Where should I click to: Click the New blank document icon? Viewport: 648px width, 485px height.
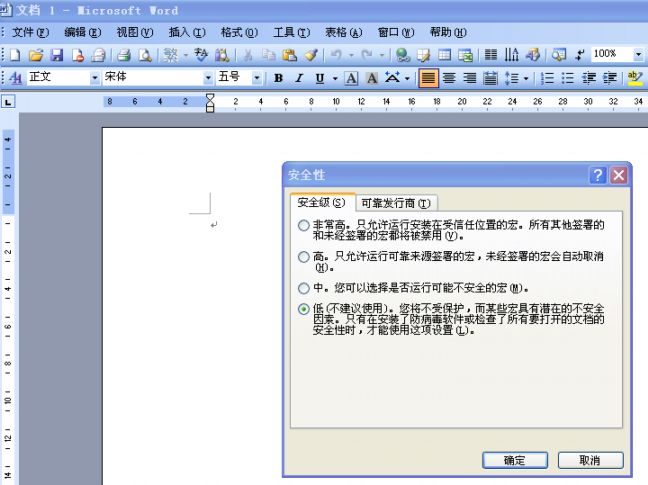click(15, 55)
